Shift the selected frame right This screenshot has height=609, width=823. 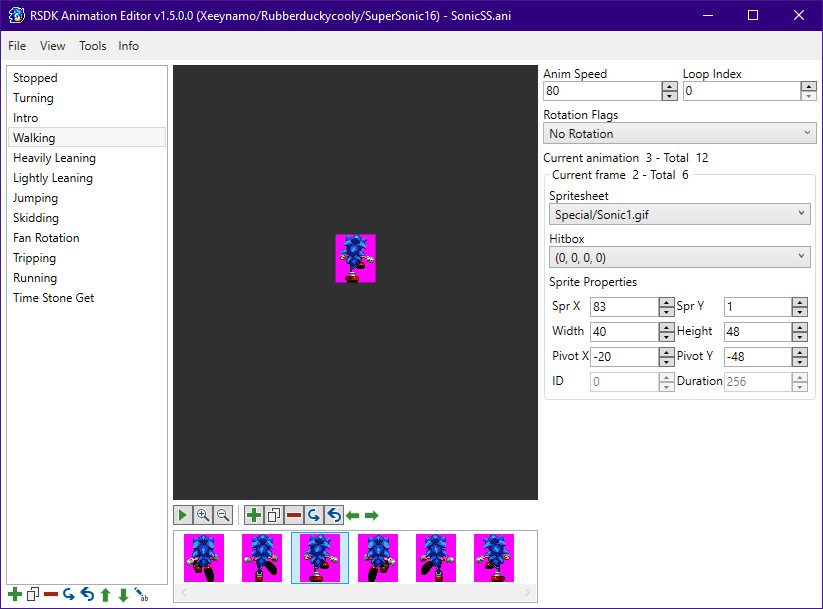tap(371, 515)
